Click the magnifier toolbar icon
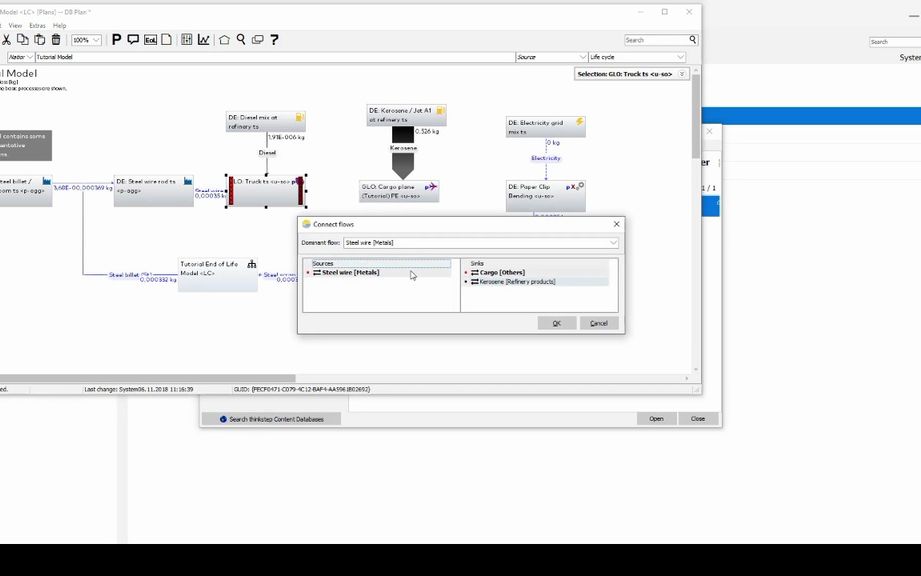 click(241, 39)
